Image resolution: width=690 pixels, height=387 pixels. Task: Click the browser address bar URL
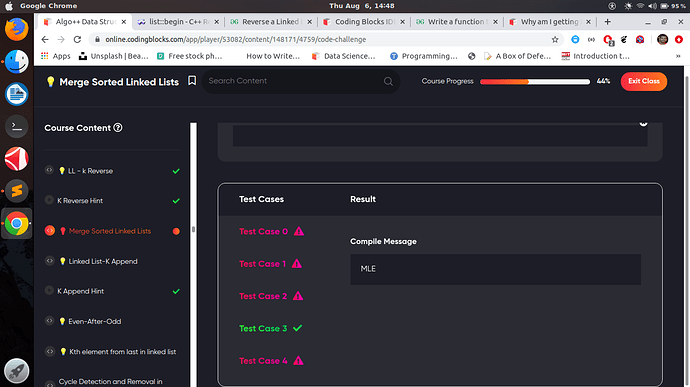235,40
